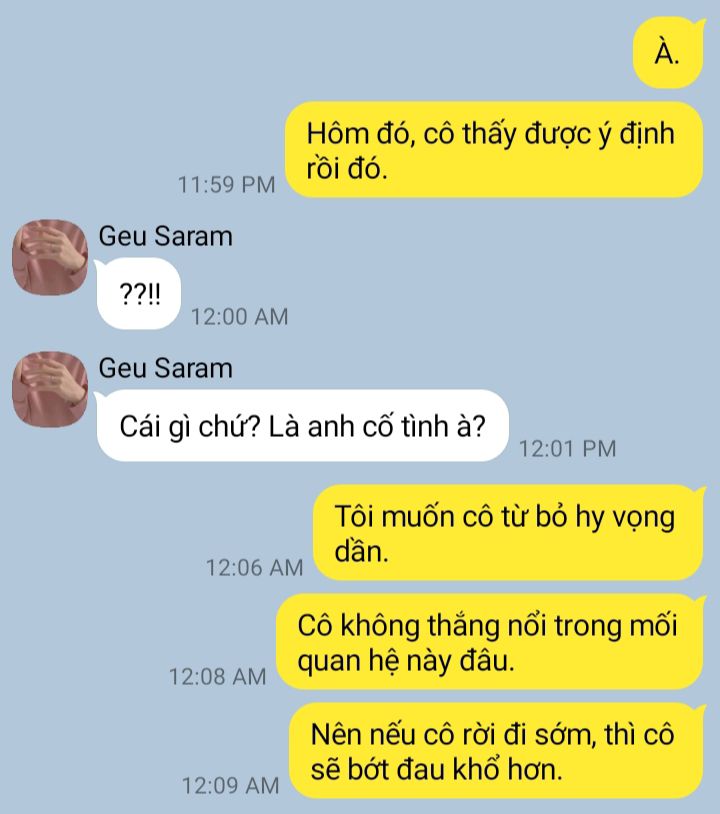Tap empty chat background left of 'À.' bubble

click(311, 52)
